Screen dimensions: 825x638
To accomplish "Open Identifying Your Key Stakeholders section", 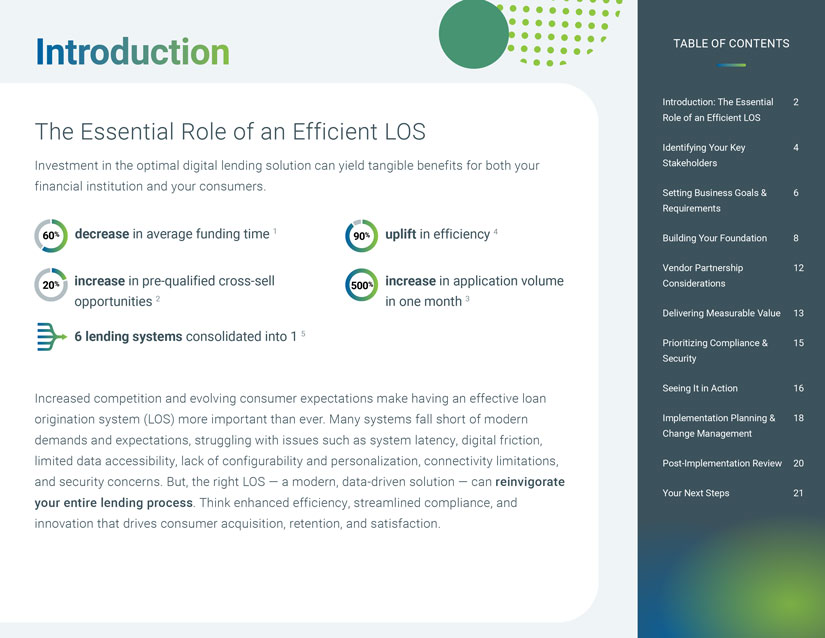I will coord(704,155).
